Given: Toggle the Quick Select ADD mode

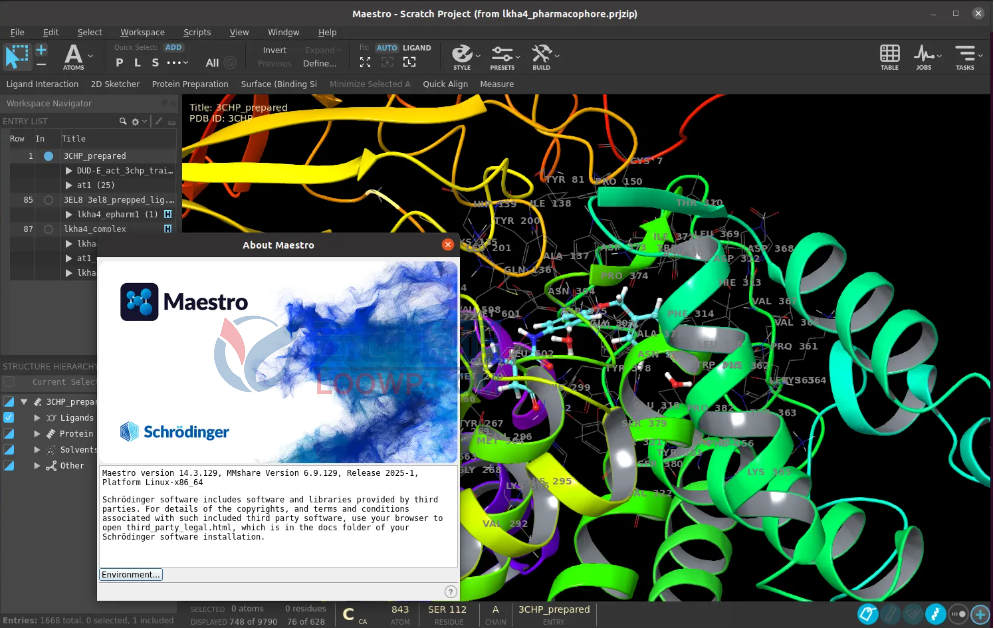Looking at the screenshot, I should 174,47.
